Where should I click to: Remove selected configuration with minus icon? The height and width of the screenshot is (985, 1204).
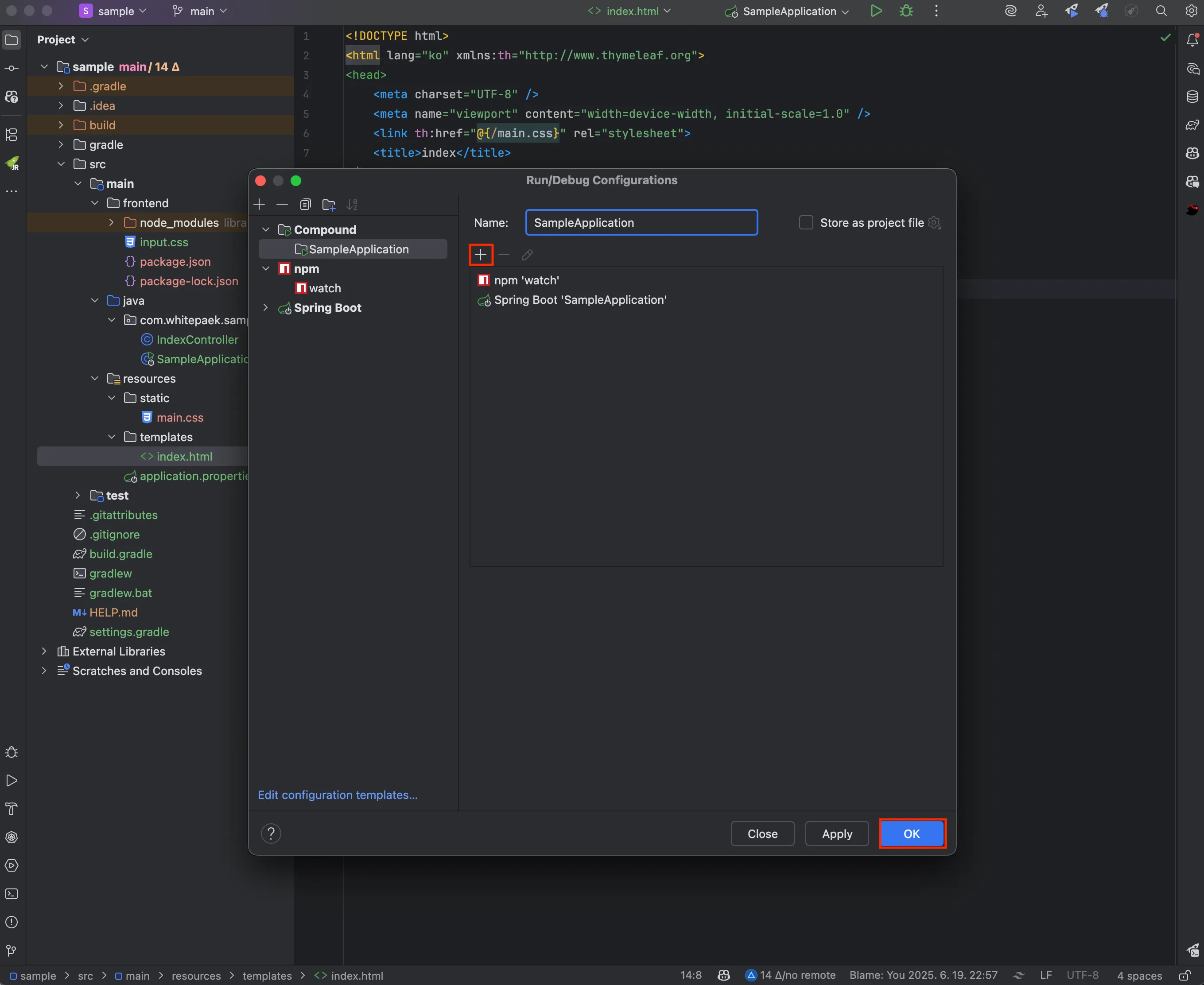(282, 204)
